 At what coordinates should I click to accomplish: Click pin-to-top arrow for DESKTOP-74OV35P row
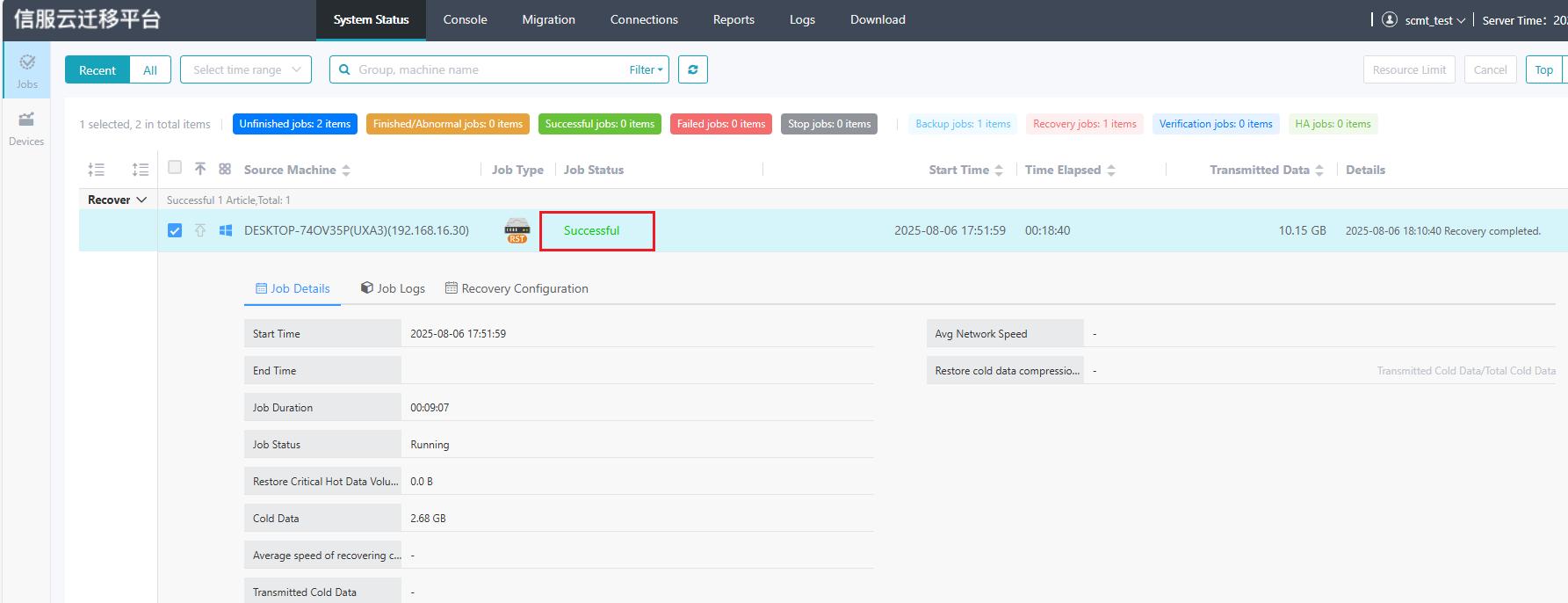click(200, 230)
